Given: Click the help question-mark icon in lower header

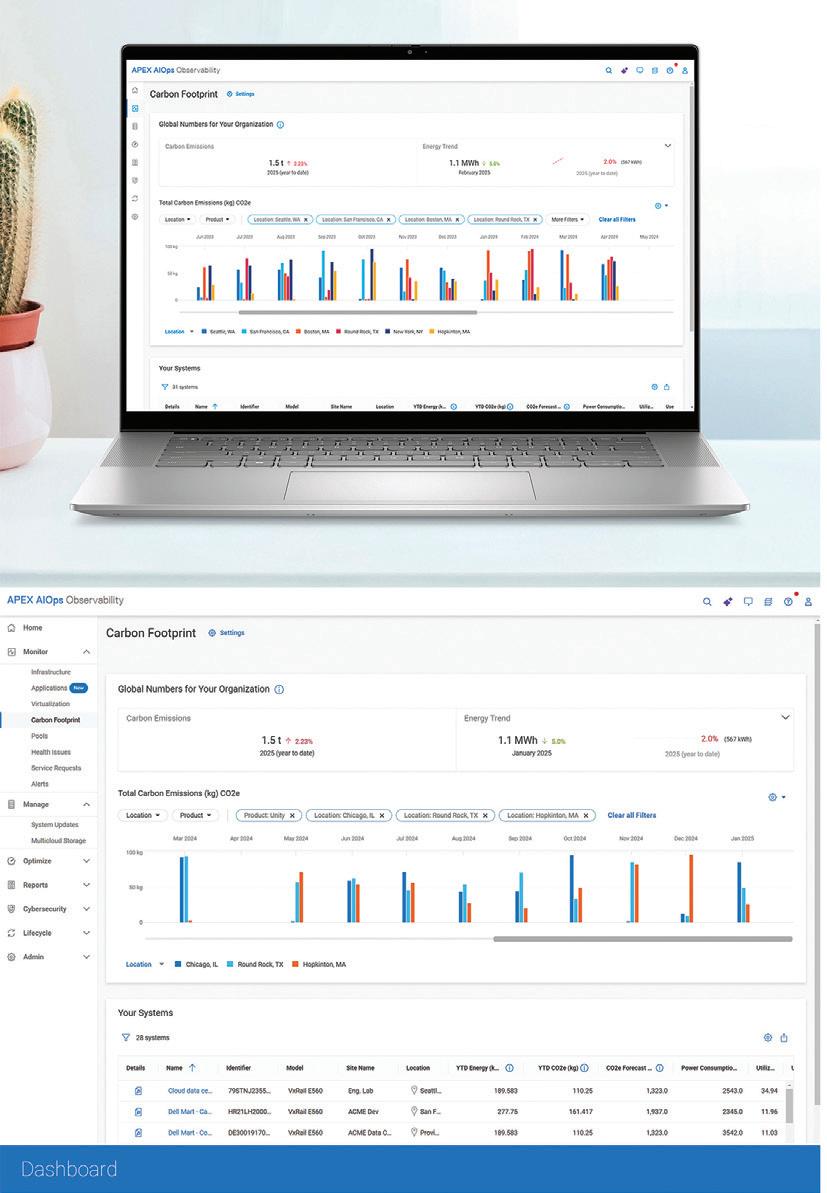Looking at the screenshot, I should coord(788,601).
